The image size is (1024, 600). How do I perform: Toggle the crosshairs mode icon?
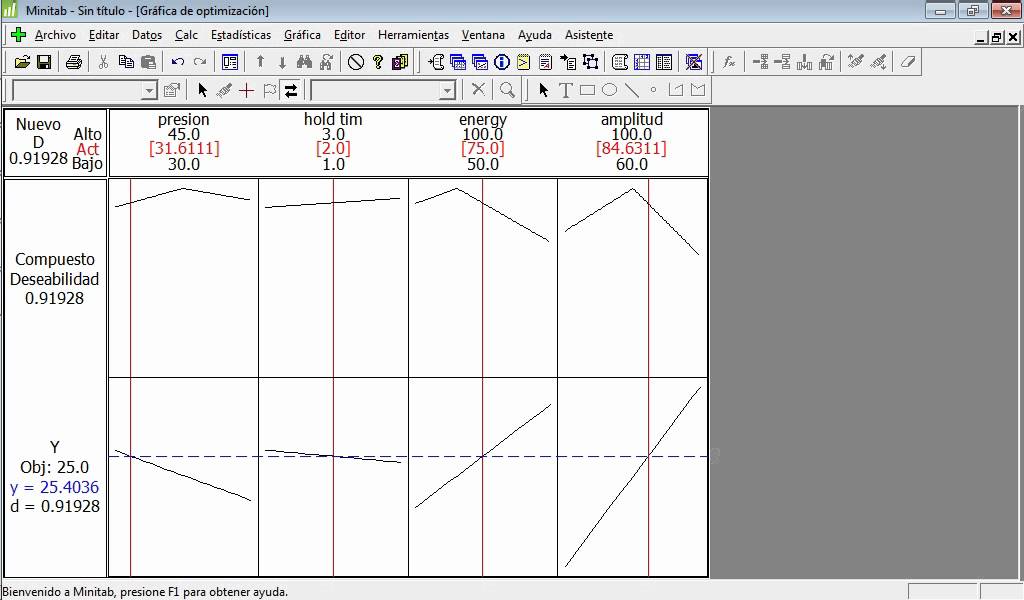coord(246,90)
